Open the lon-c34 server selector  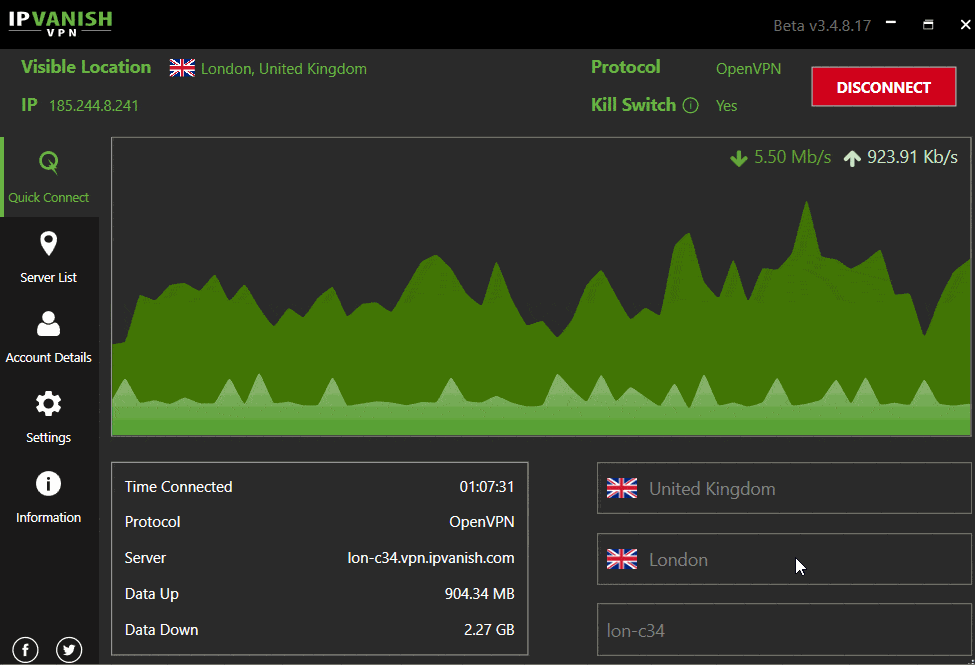(784, 630)
